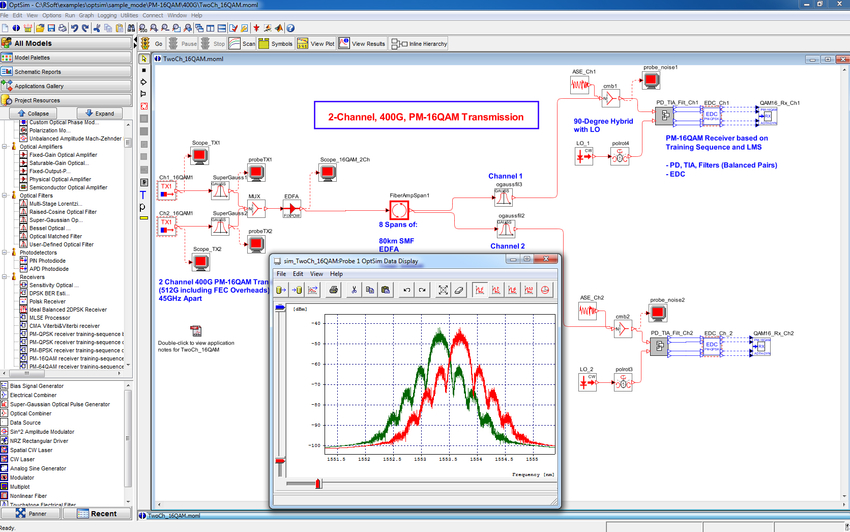Collapse the Receivers tree node
This screenshot has width=850, height=532.
click(4, 276)
